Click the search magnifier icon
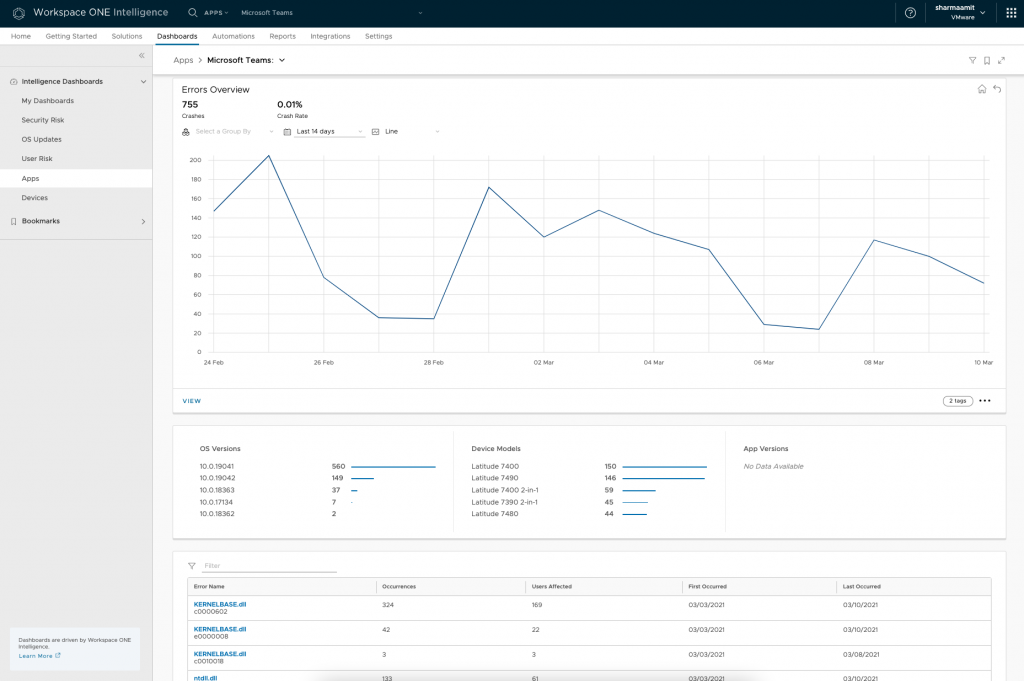Screen dimensions: 1024x681 click(192, 13)
